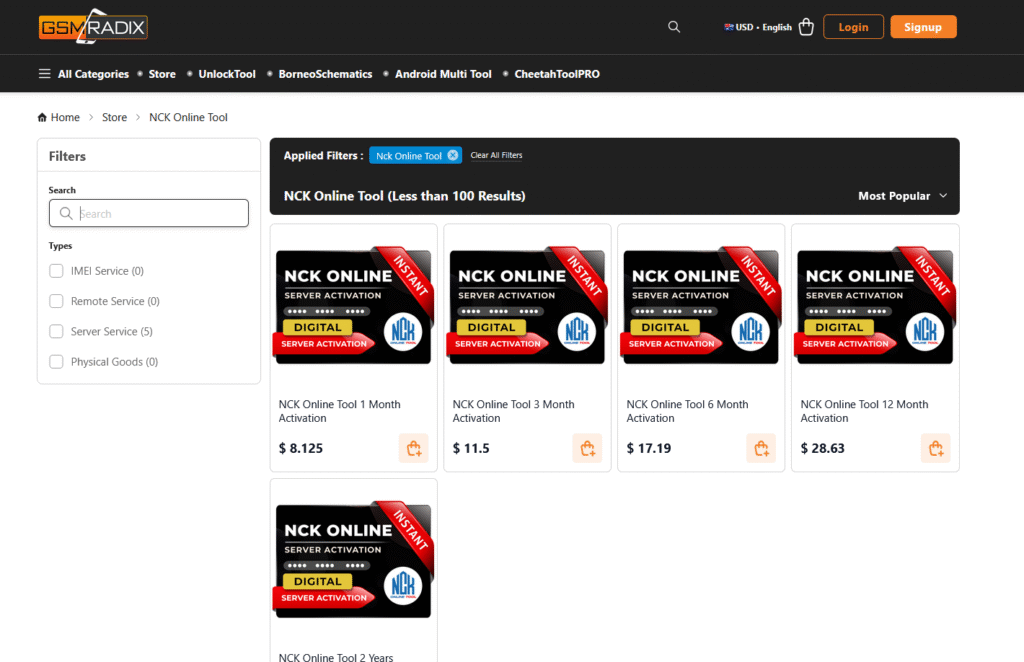The height and width of the screenshot is (662, 1024).
Task: Open the shopping bag cart icon
Action: [x=806, y=27]
